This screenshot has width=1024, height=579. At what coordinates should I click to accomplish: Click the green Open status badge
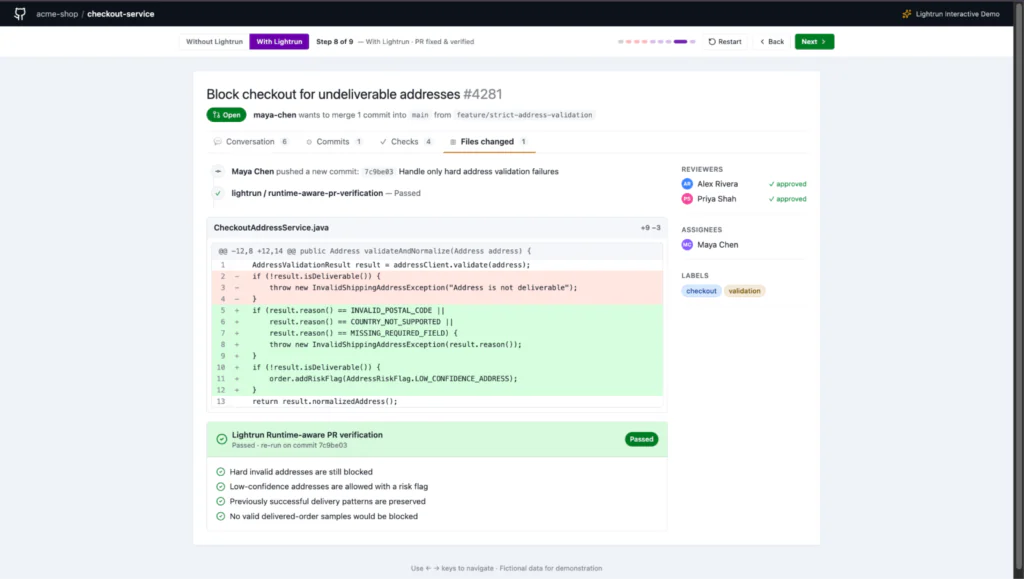(x=227, y=115)
